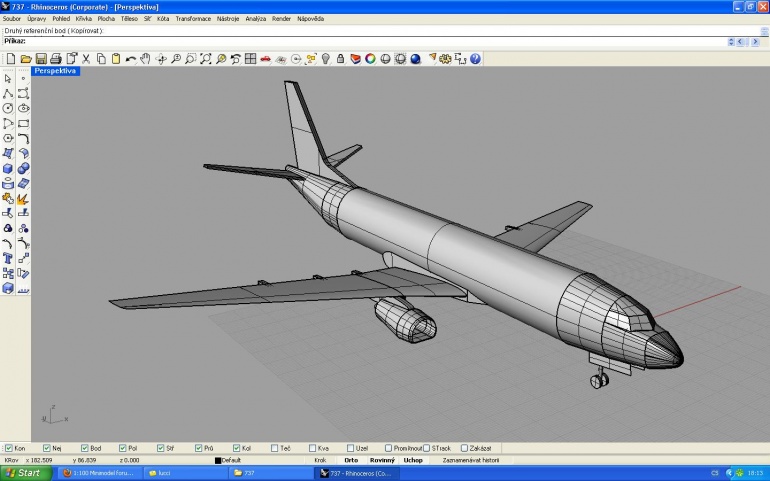
Task: Toggle Krok in the status bar
Action: coord(320,460)
